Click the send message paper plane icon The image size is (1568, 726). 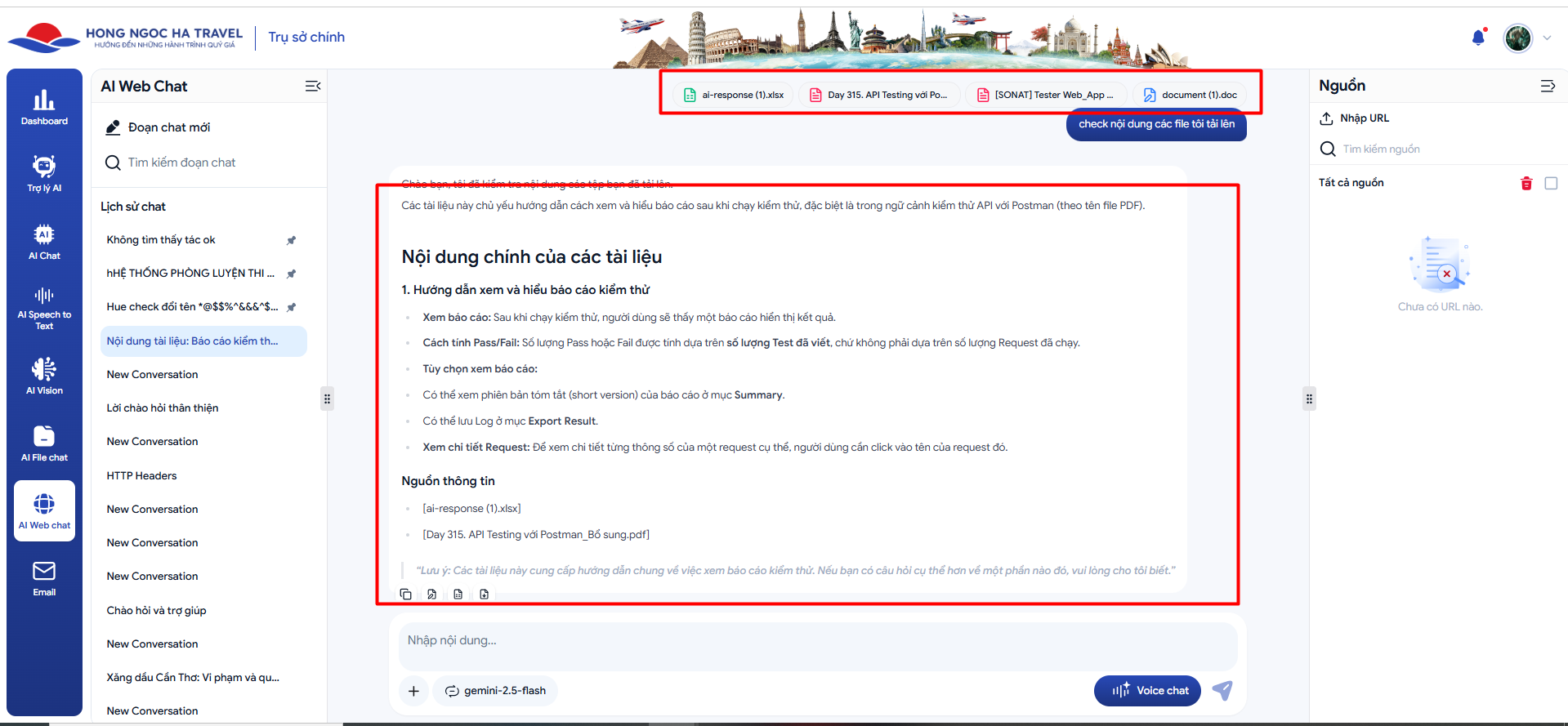pos(1222,690)
